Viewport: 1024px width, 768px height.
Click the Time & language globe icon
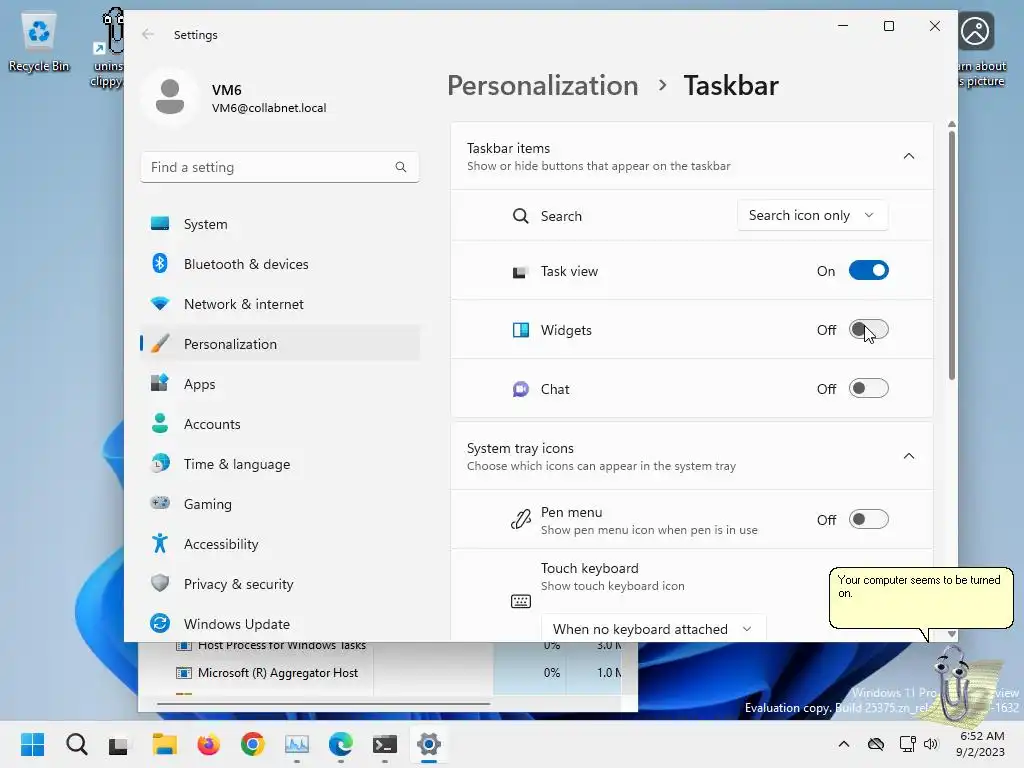(x=160, y=464)
